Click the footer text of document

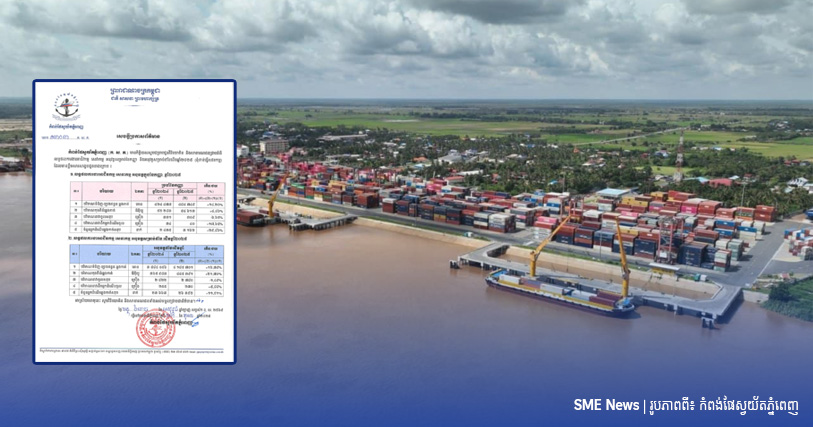tap(135, 352)
